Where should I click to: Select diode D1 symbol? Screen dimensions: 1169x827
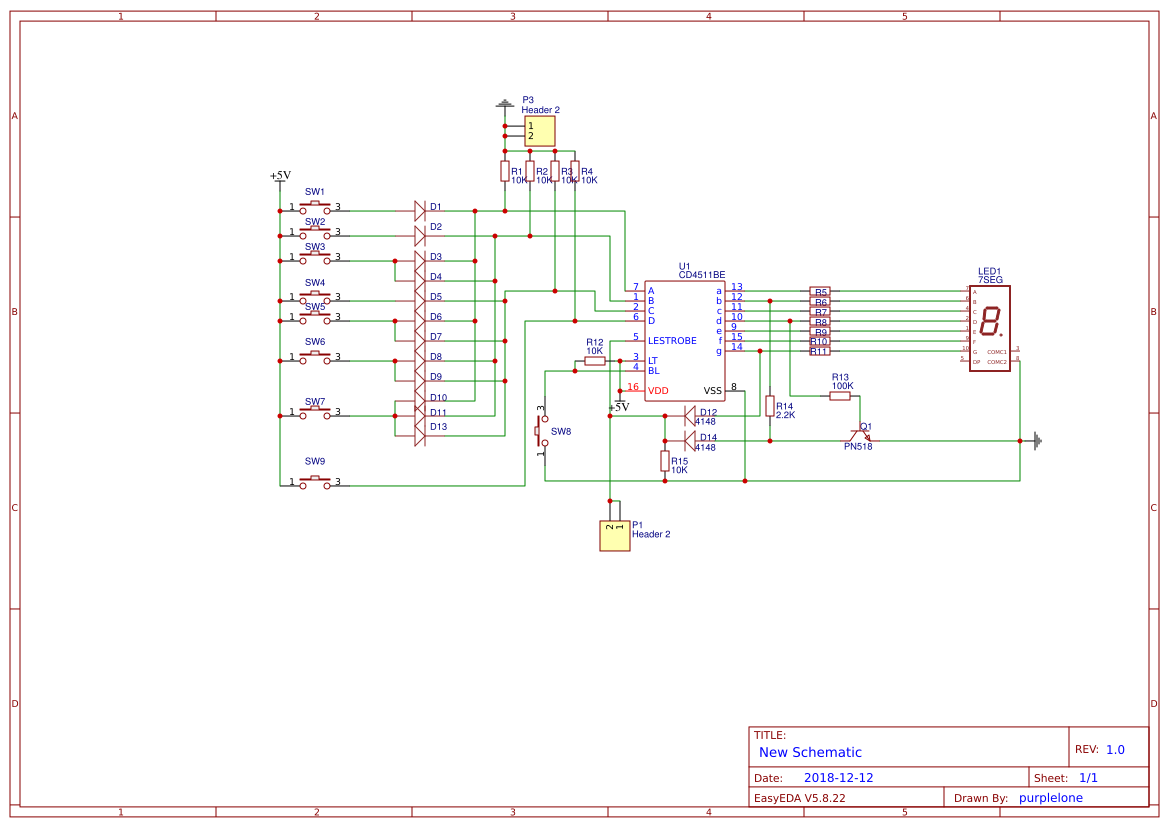coord(420,211)
